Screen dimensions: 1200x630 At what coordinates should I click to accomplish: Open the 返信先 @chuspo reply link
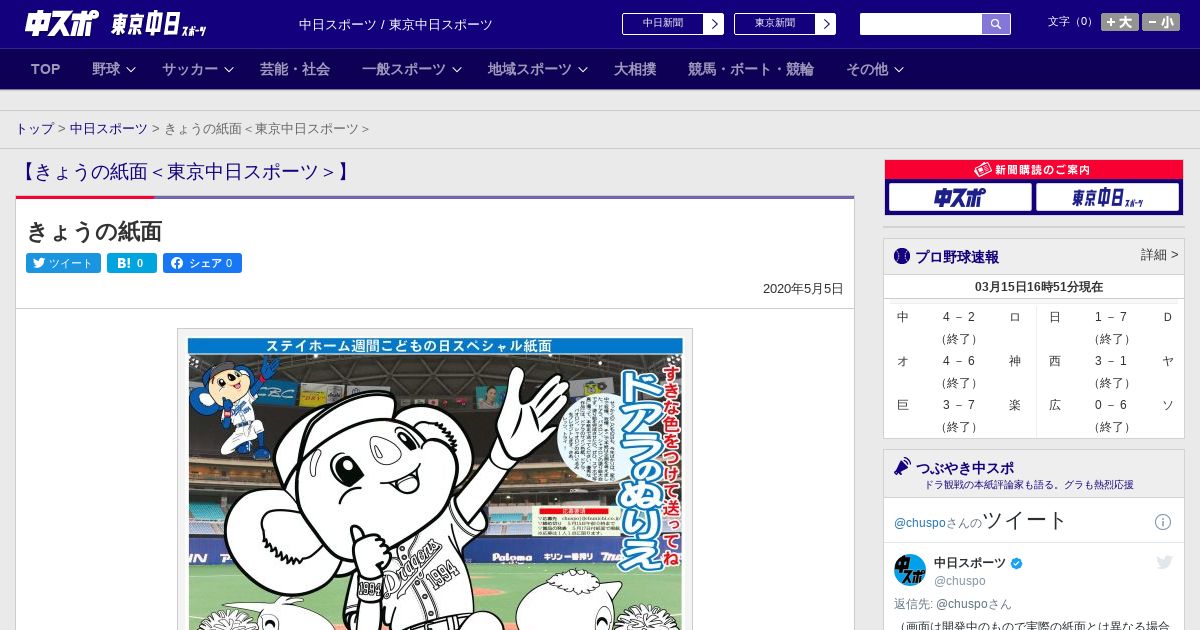pyautogui.click(x=953, y=604)
